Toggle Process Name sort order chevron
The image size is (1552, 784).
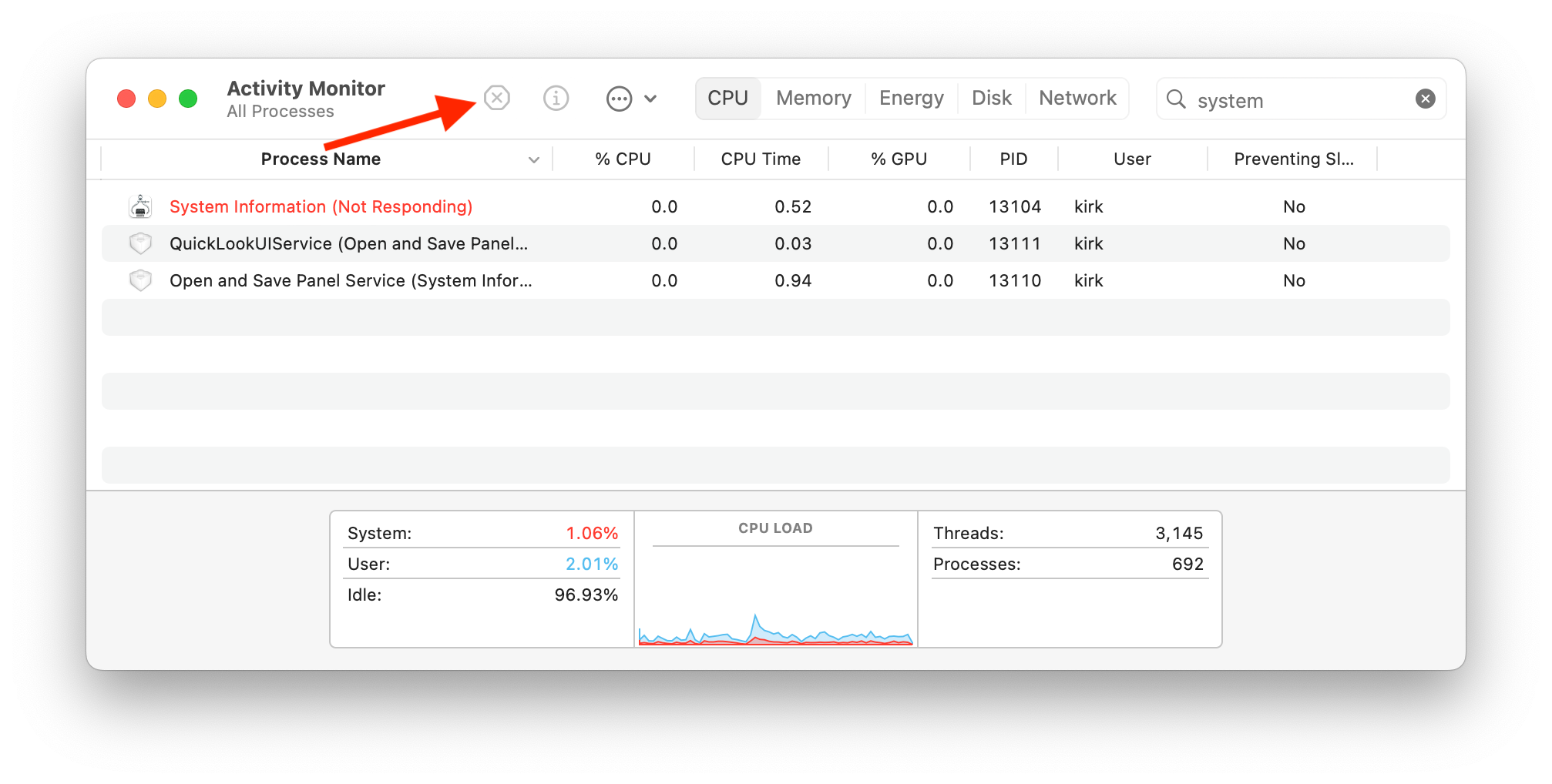click(x=533, y=160)
